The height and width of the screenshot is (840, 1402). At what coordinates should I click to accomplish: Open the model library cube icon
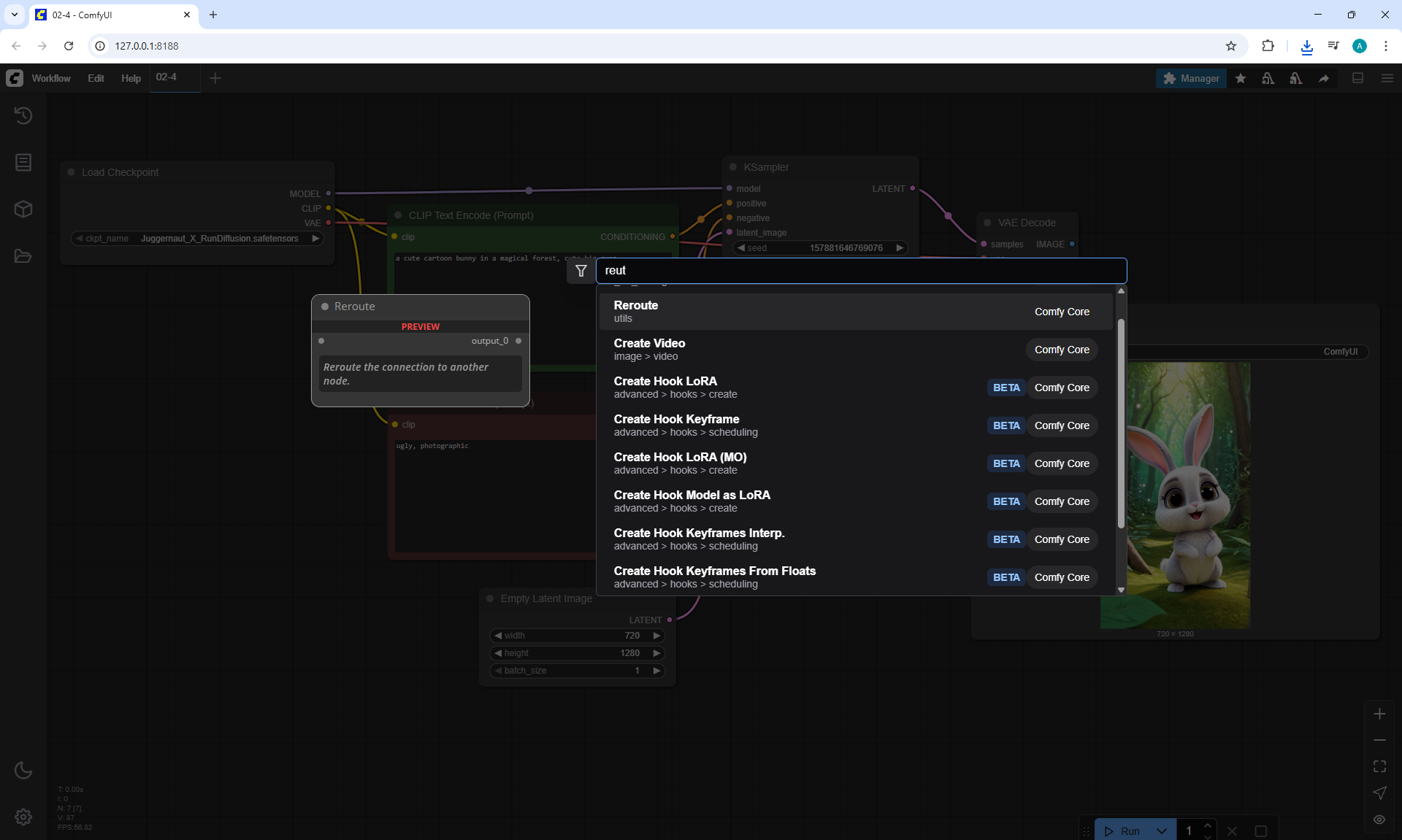coord(23,209)
